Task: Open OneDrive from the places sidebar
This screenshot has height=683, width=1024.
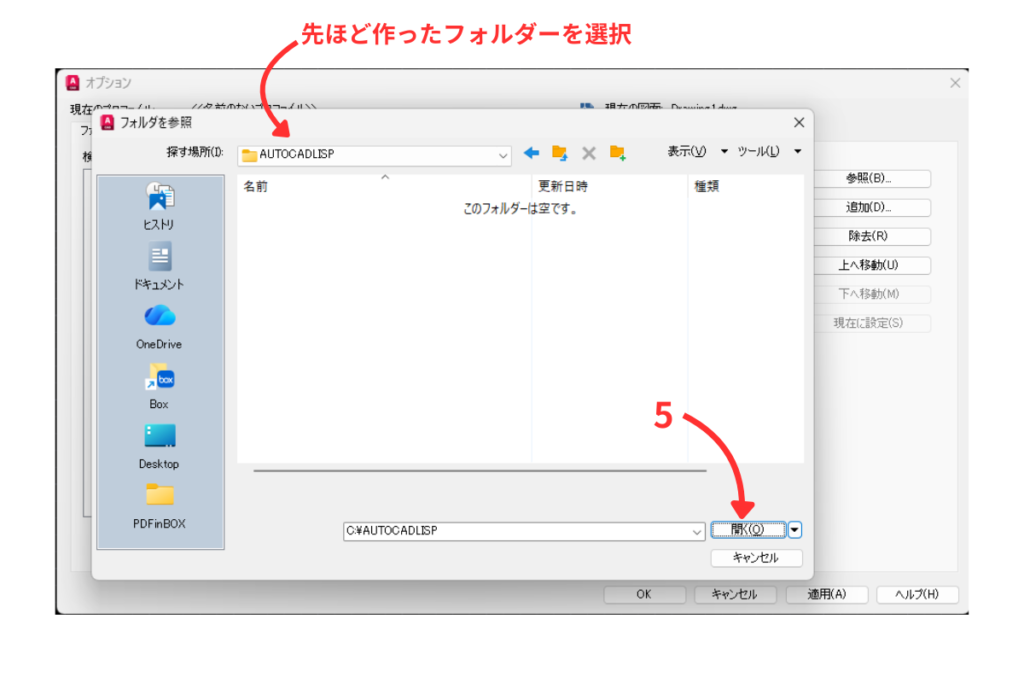Action: (x=159, y=326)
